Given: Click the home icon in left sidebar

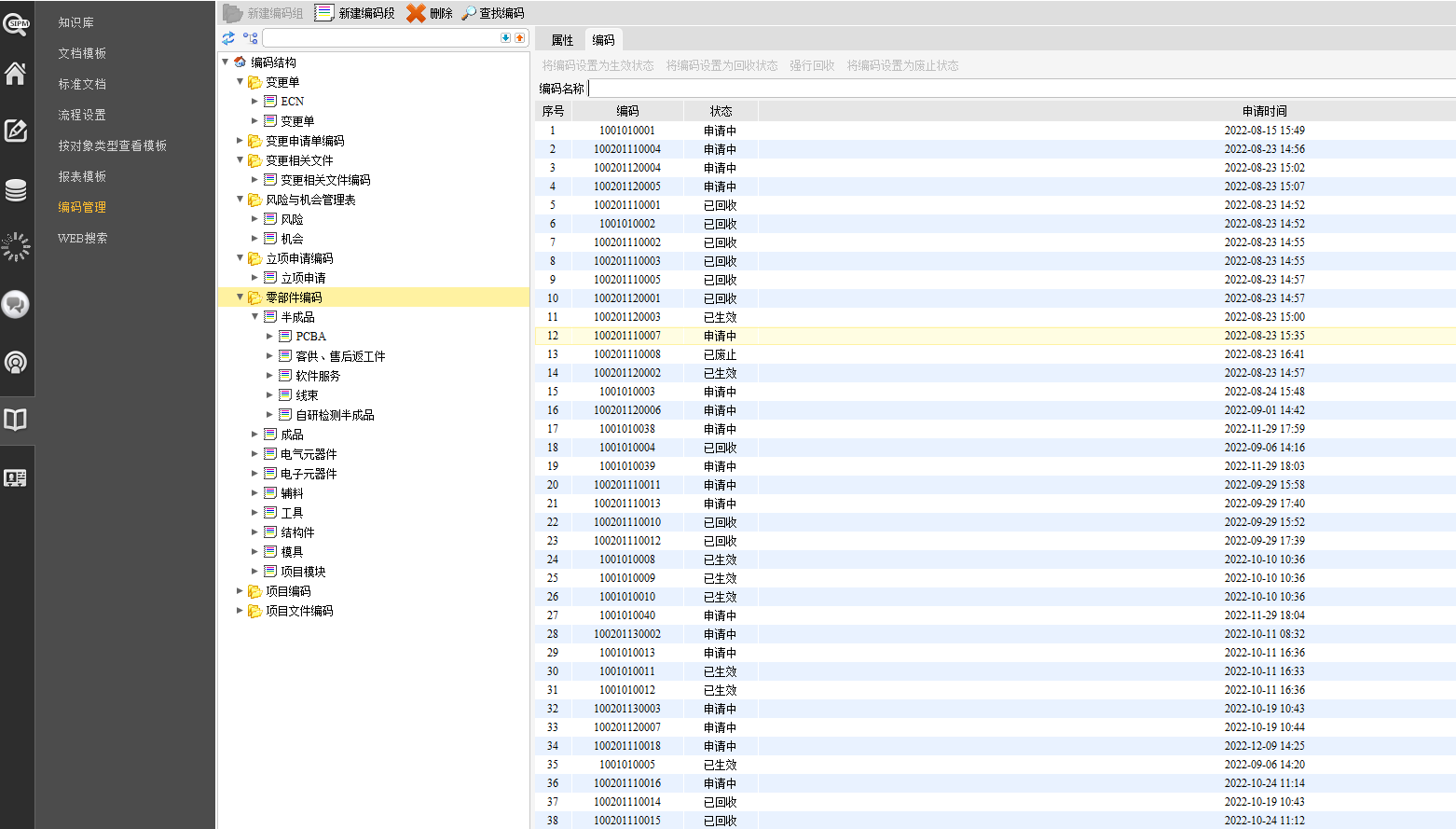Looking at the screenshot, I should click(16, 74).
